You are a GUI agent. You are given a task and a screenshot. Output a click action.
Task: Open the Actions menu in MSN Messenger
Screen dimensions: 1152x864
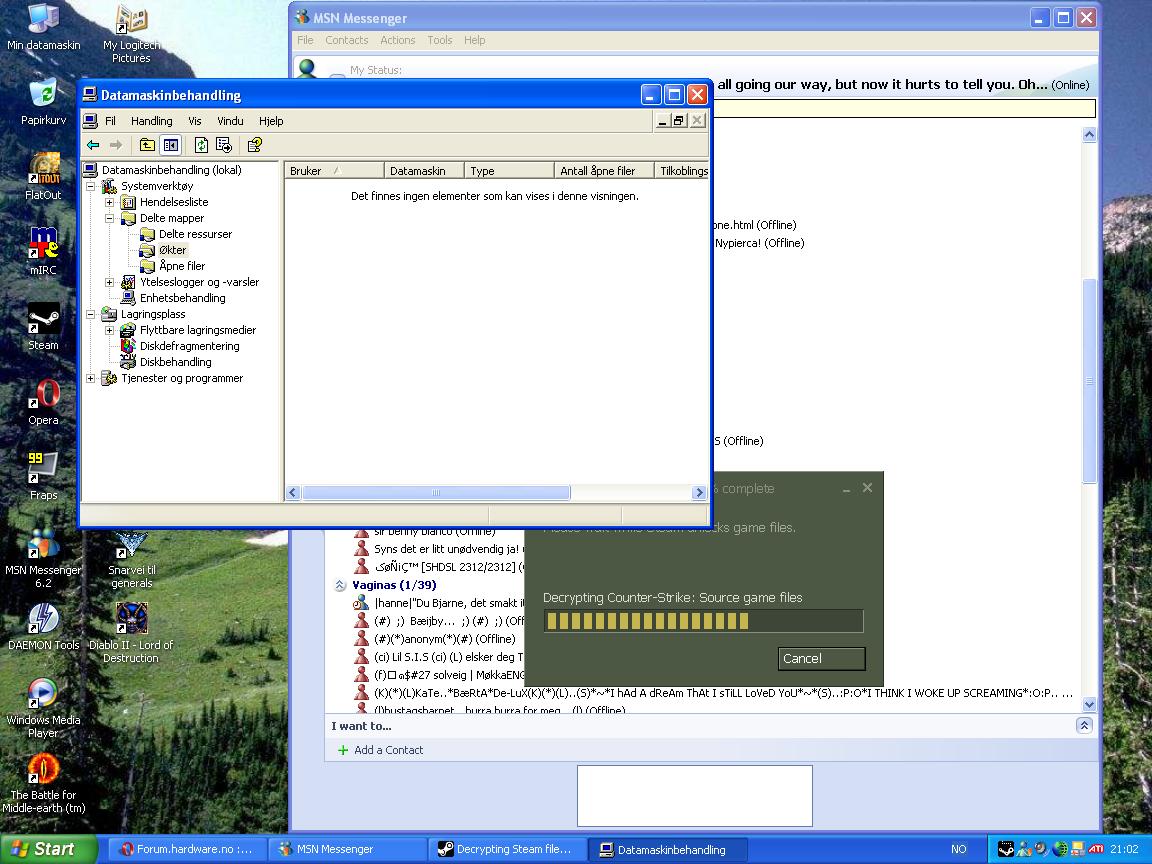pos(397,40)
